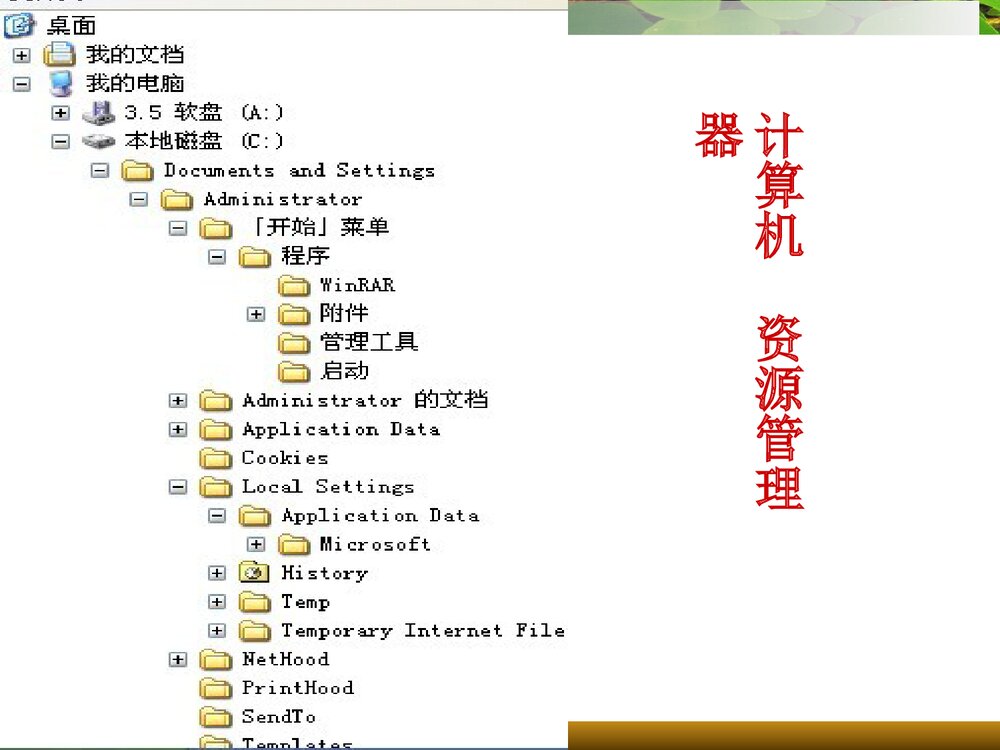Select the Cookies folder
The width and height of the screenshot is (1000, 750).
283,458
